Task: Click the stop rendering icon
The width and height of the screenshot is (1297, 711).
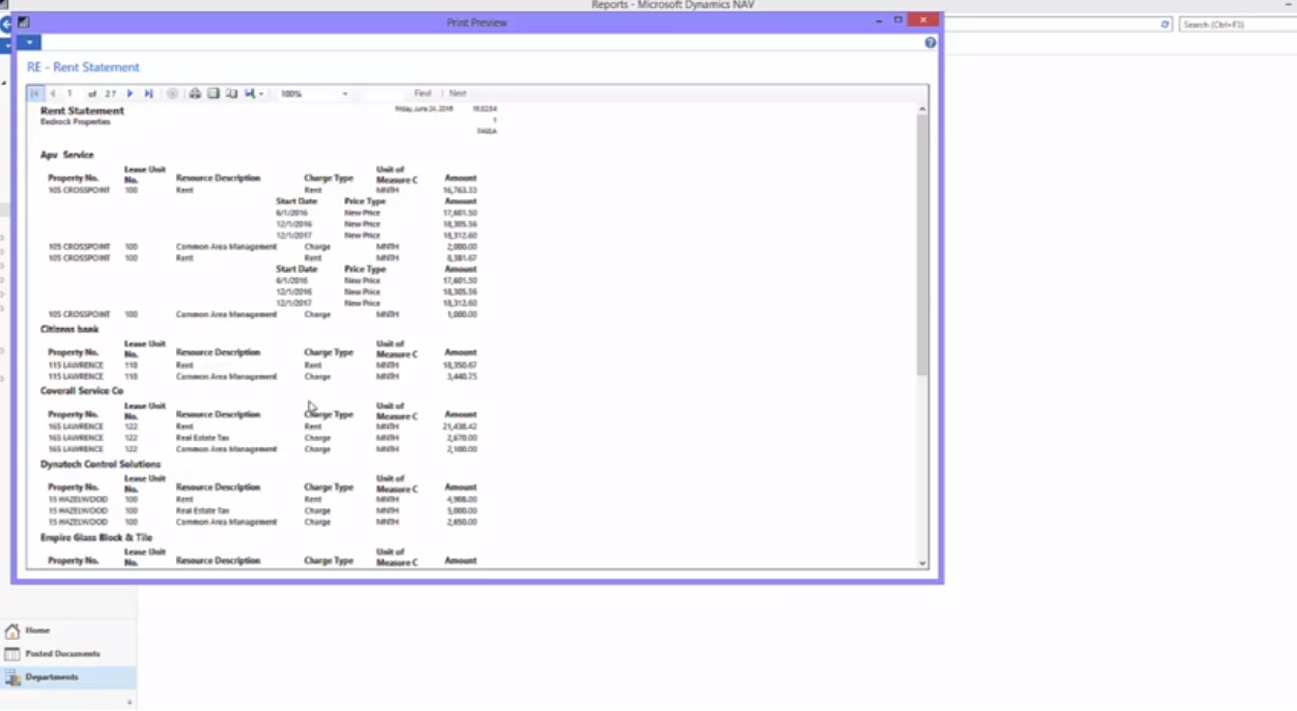Action: pos(172,94)
